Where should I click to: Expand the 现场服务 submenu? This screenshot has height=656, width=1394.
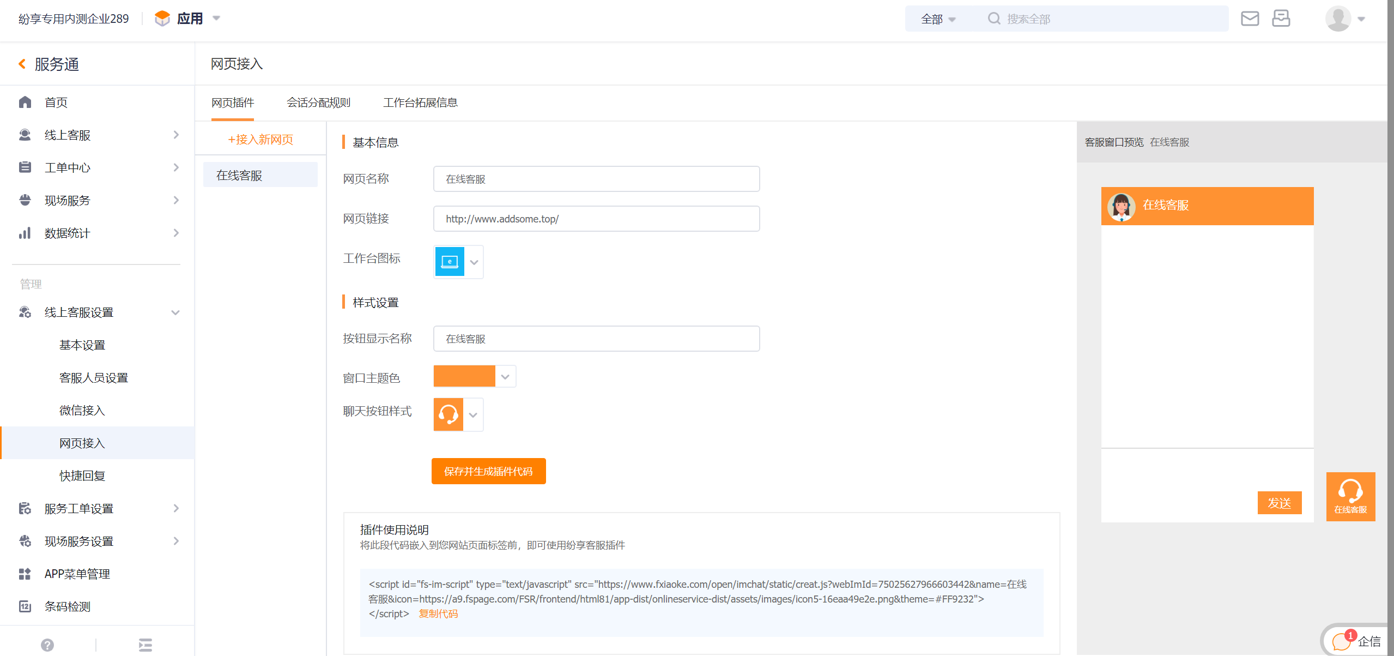176,200
